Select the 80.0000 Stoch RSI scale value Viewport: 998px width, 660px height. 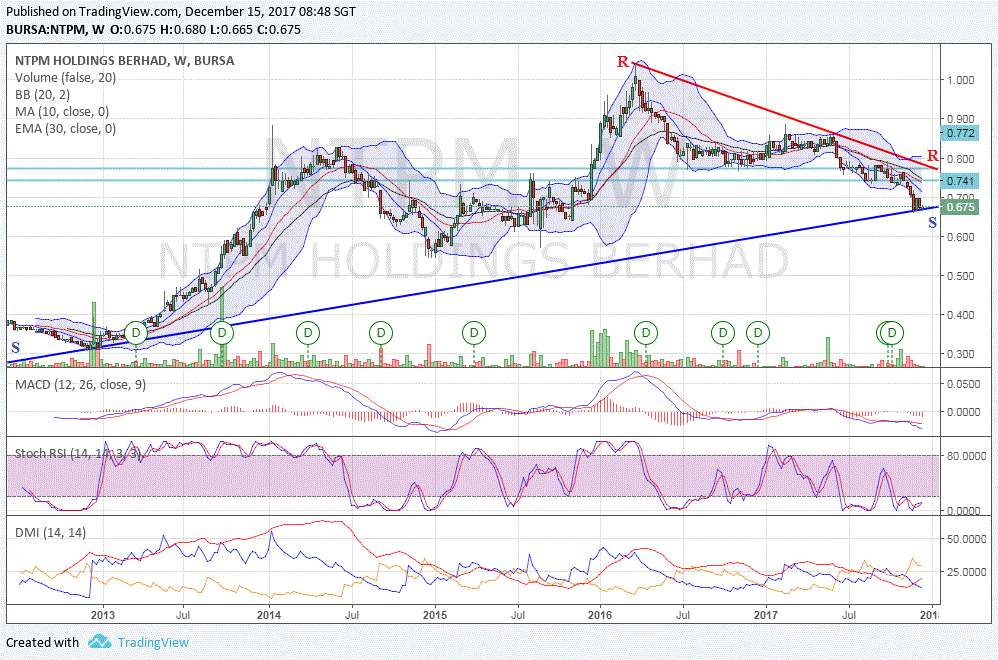(x=966, y=456)
